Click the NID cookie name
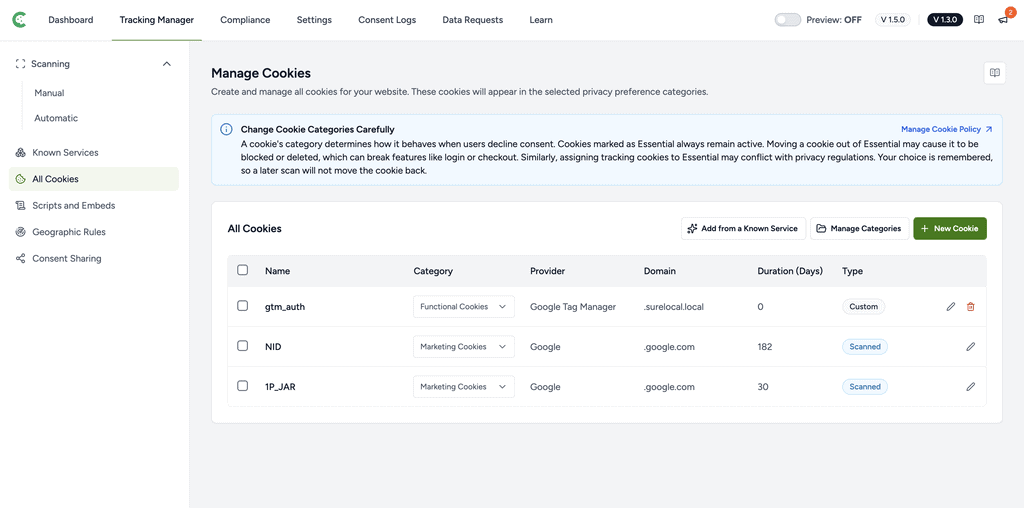Viewport: 1024px width, 508px height. (x=273, y=347)
